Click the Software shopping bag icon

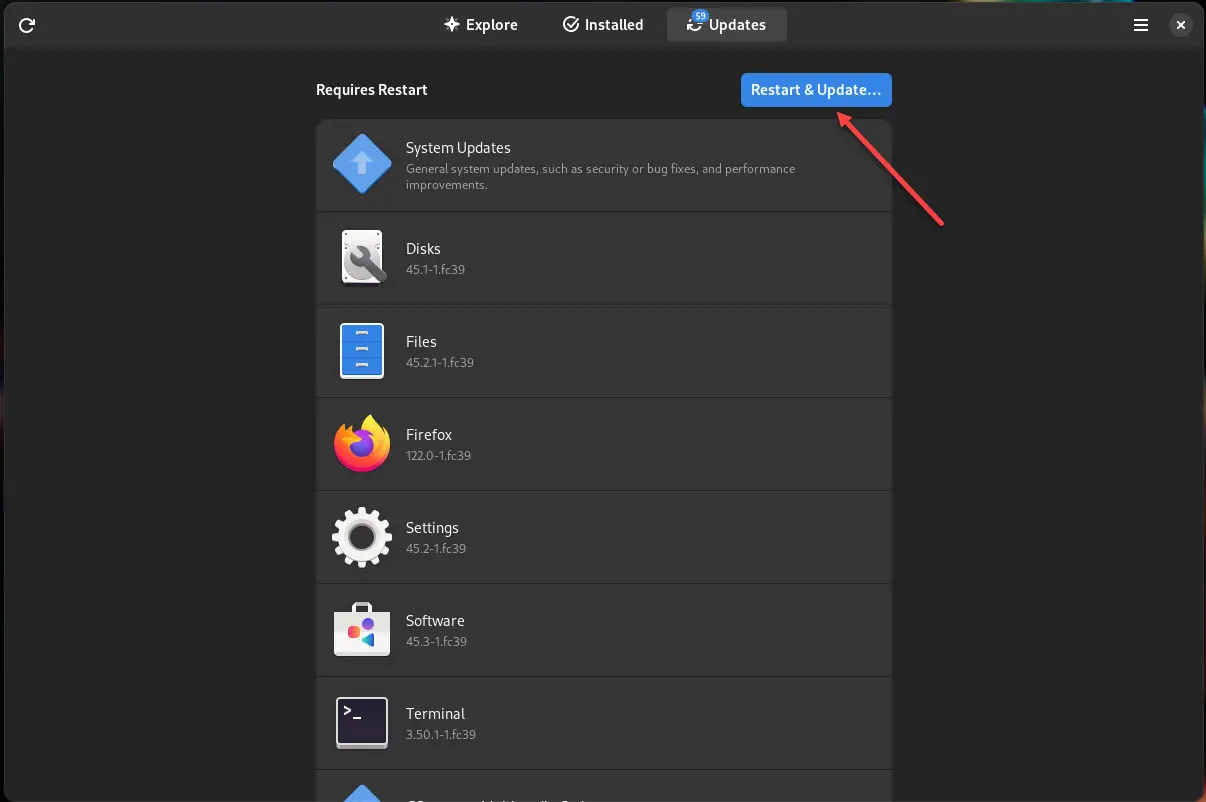[361, 630]
